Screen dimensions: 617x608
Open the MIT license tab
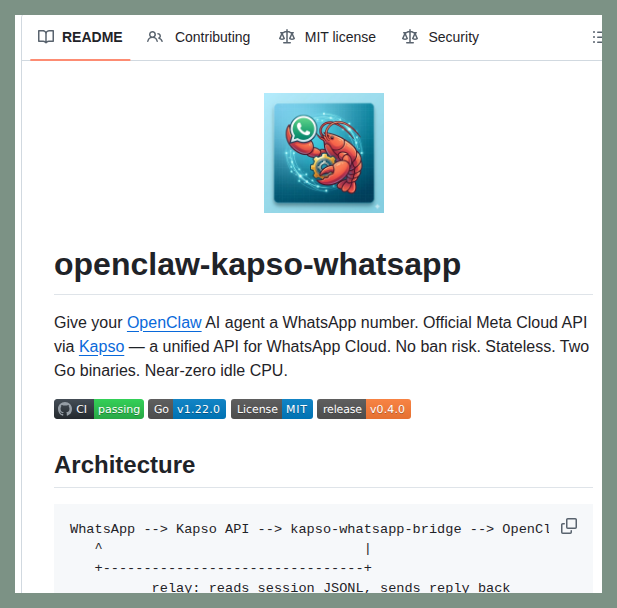click(x=327, y=37)
